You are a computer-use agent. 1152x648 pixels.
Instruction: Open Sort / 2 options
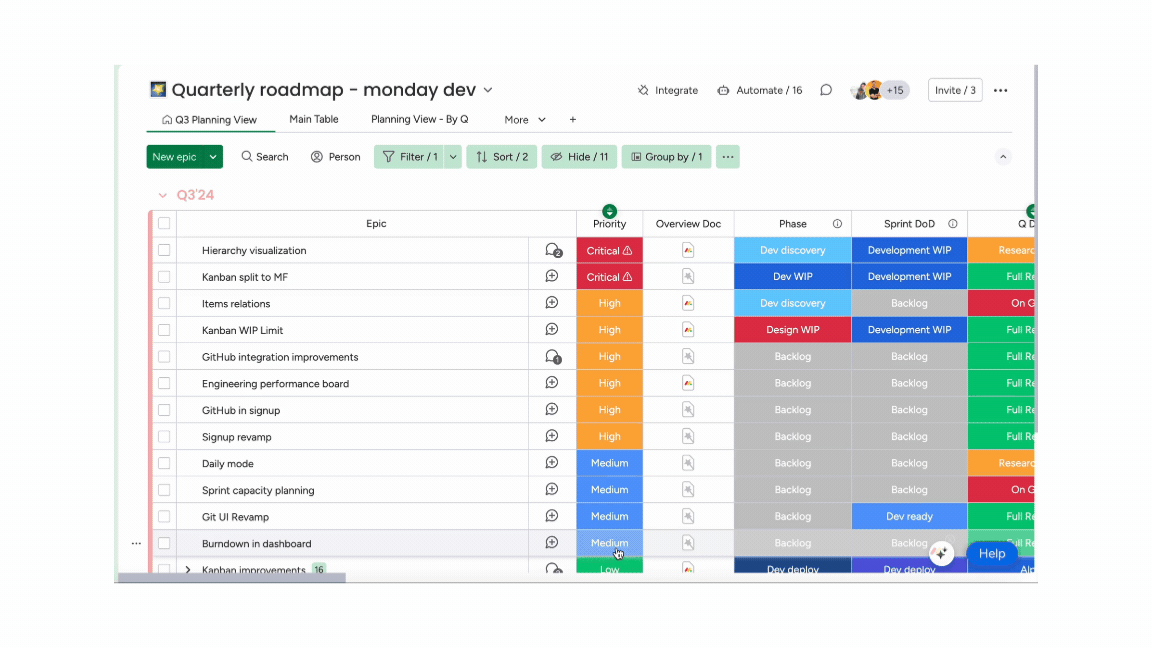pyautogui.click(x=502, y=156)
